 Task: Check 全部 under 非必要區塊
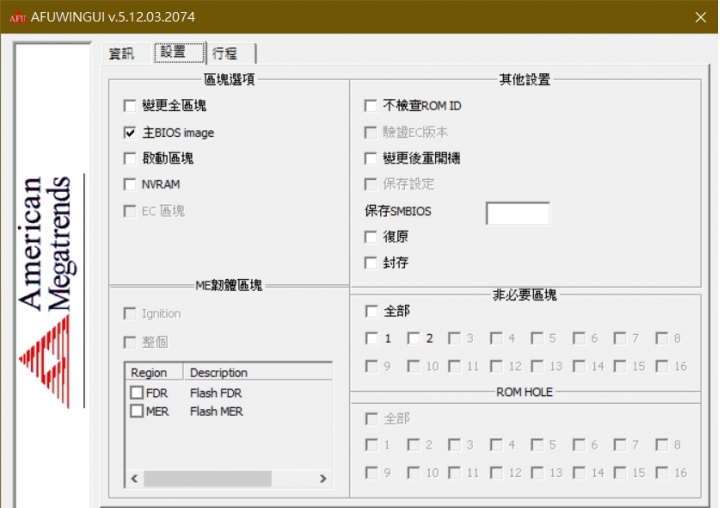[x=371, y=311]
